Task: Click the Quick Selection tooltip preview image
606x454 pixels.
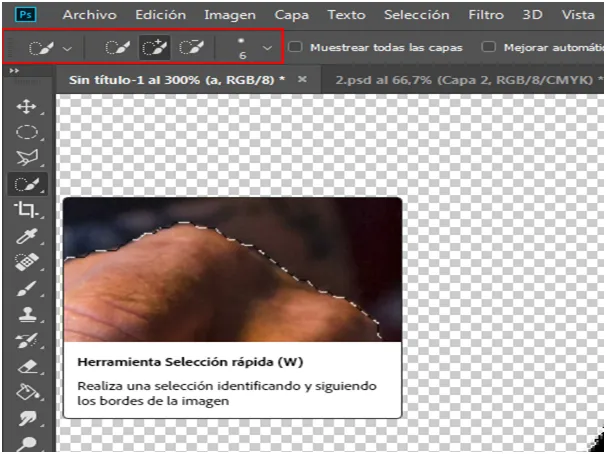Action: (x=233, y=270)
